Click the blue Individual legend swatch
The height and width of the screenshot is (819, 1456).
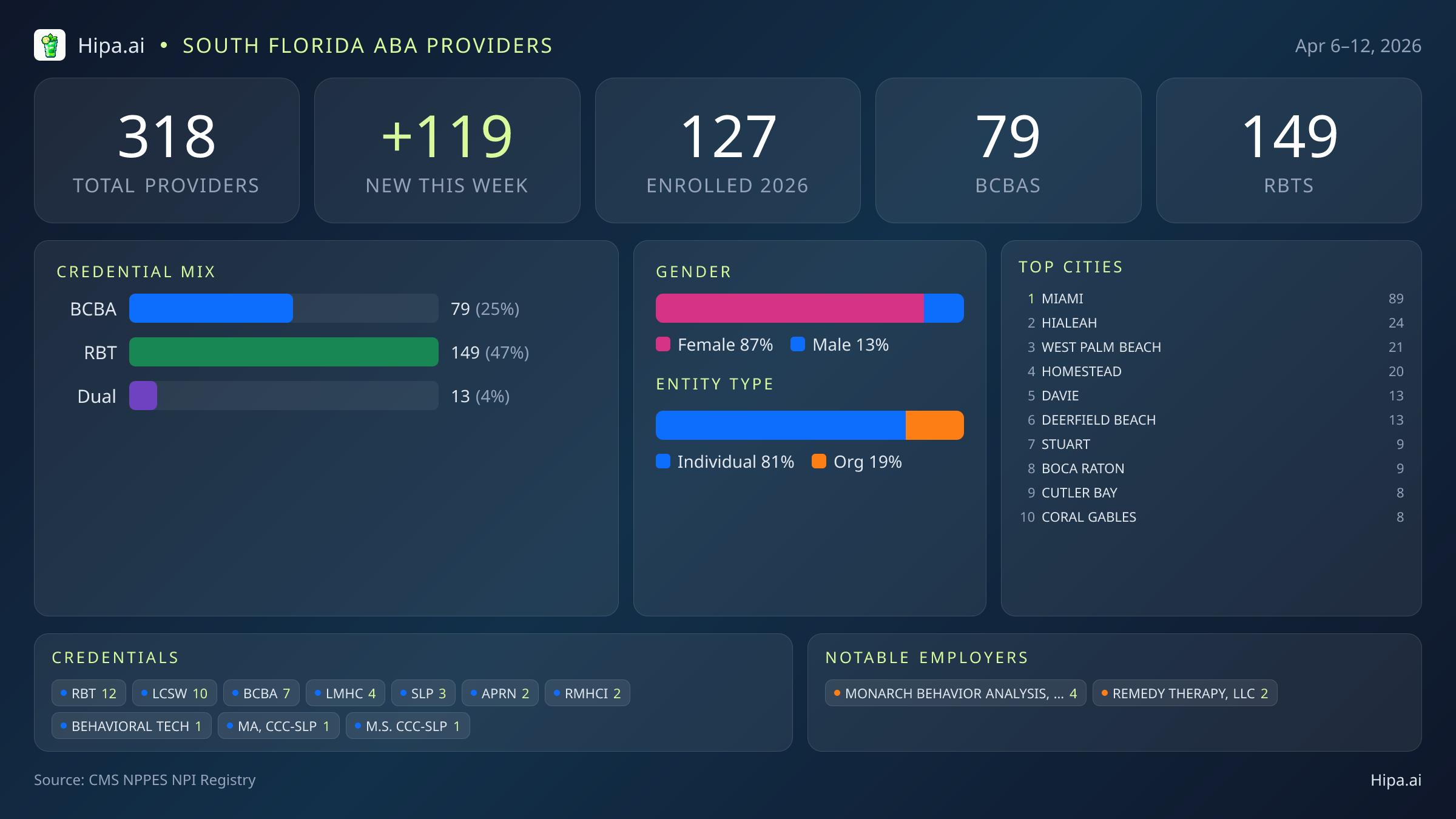pos(663,462)
